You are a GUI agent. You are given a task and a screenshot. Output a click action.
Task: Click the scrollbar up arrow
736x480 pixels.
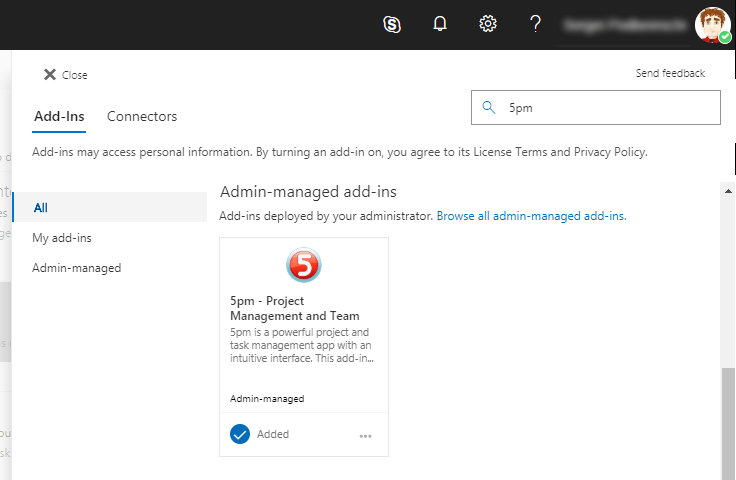(727, 188)
